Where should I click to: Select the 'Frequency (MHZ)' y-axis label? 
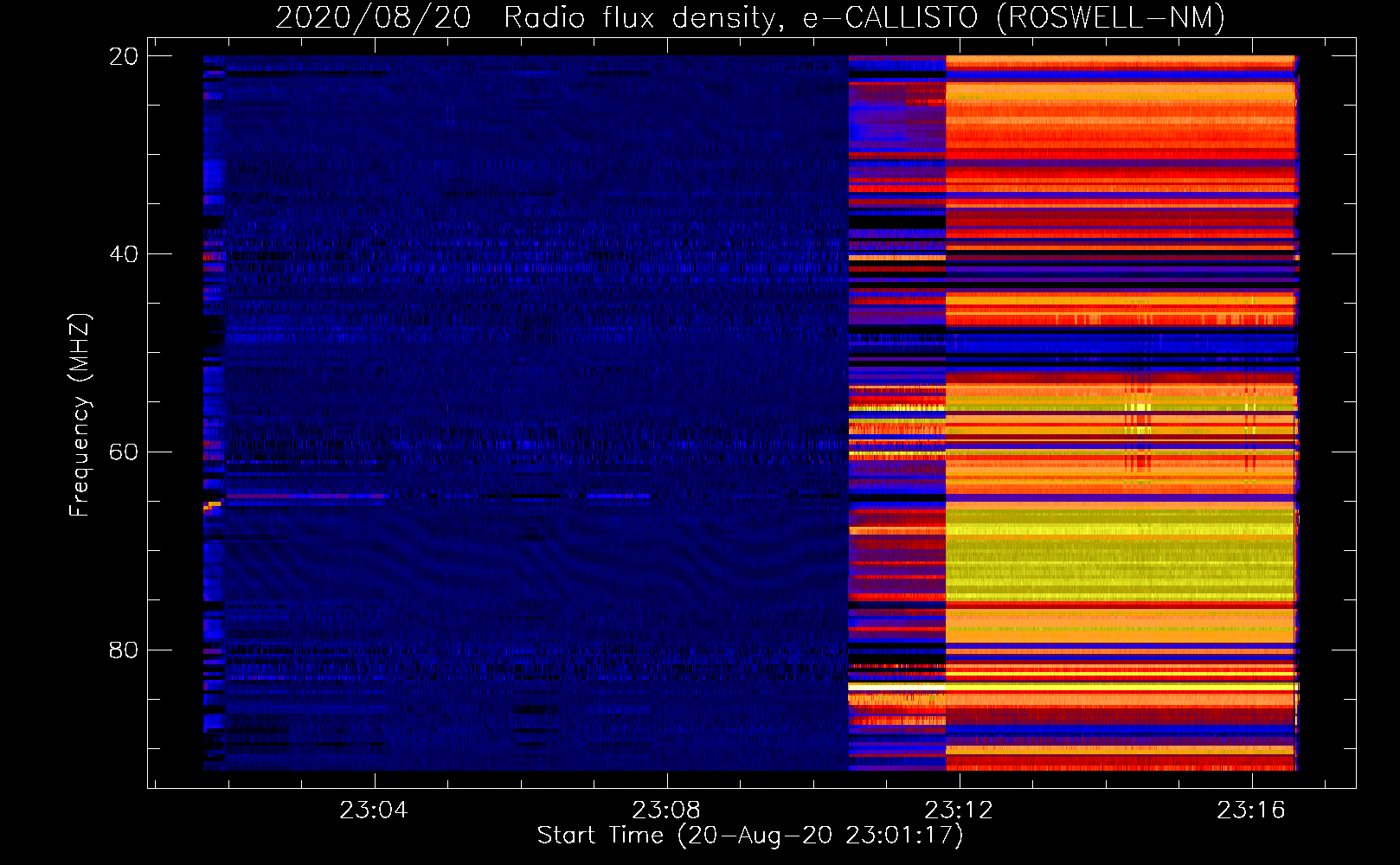pyautogui.click(x=80, y=415)
